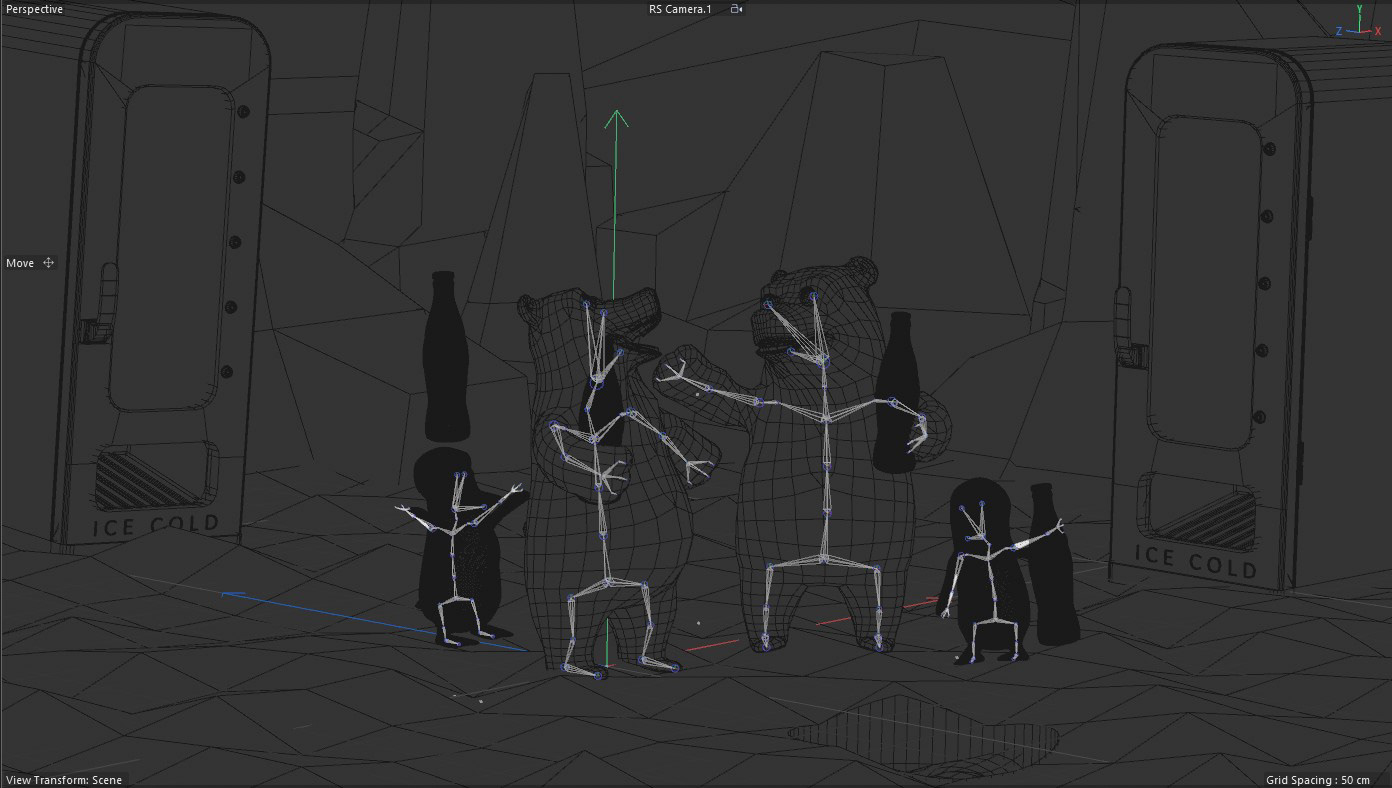
Task: Click the green Y-axis arrow handle tip
Action: (x=616, y=119)
